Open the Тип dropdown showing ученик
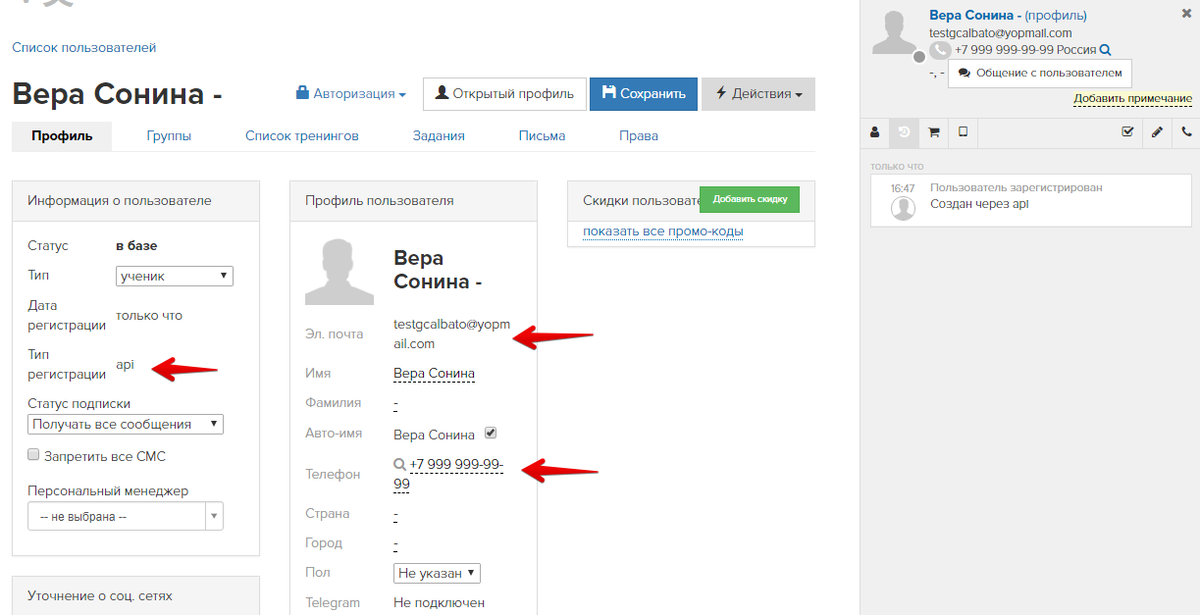Viewport: 1200px width, 615px height. [x=175, y=275]
